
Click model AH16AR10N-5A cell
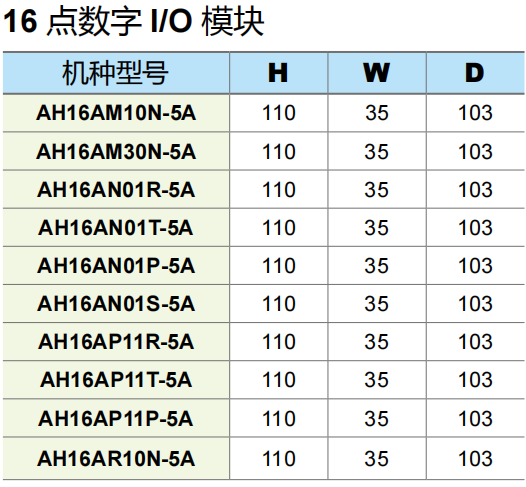click(x=116, y=459)
